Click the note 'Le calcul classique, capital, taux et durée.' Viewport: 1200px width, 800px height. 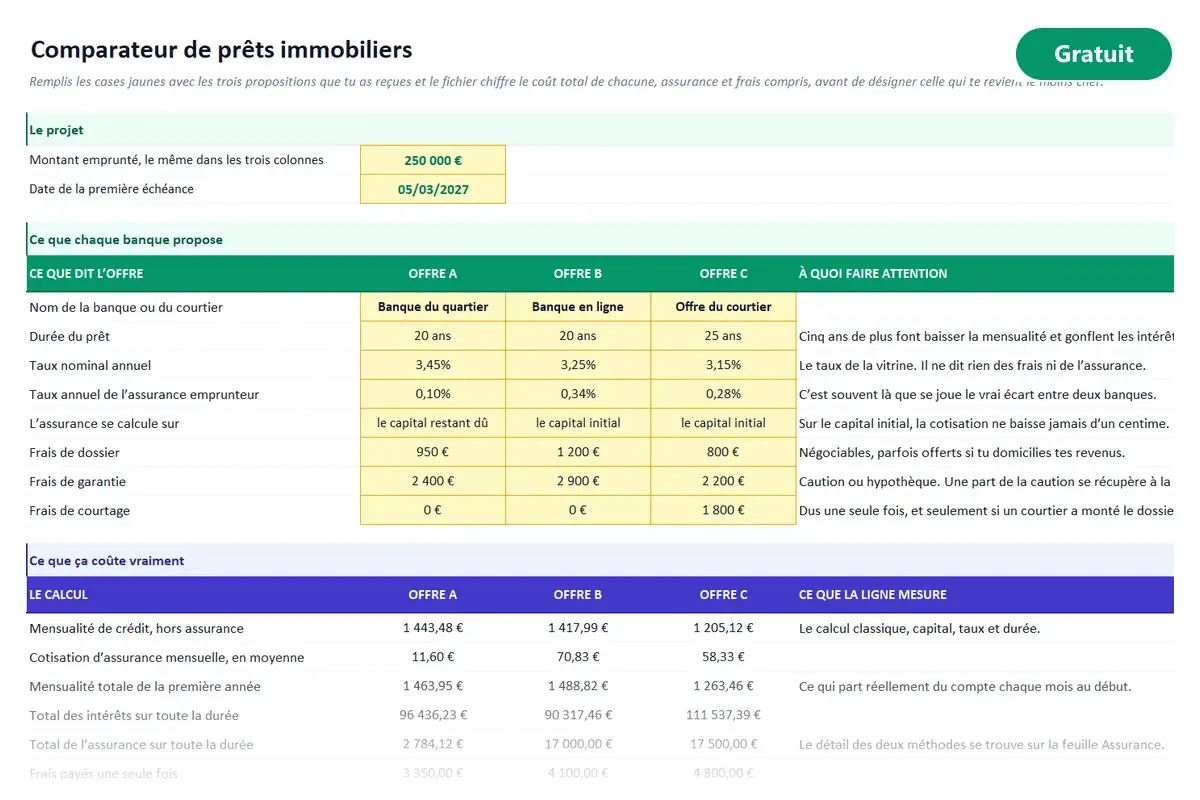click(920, 629)
